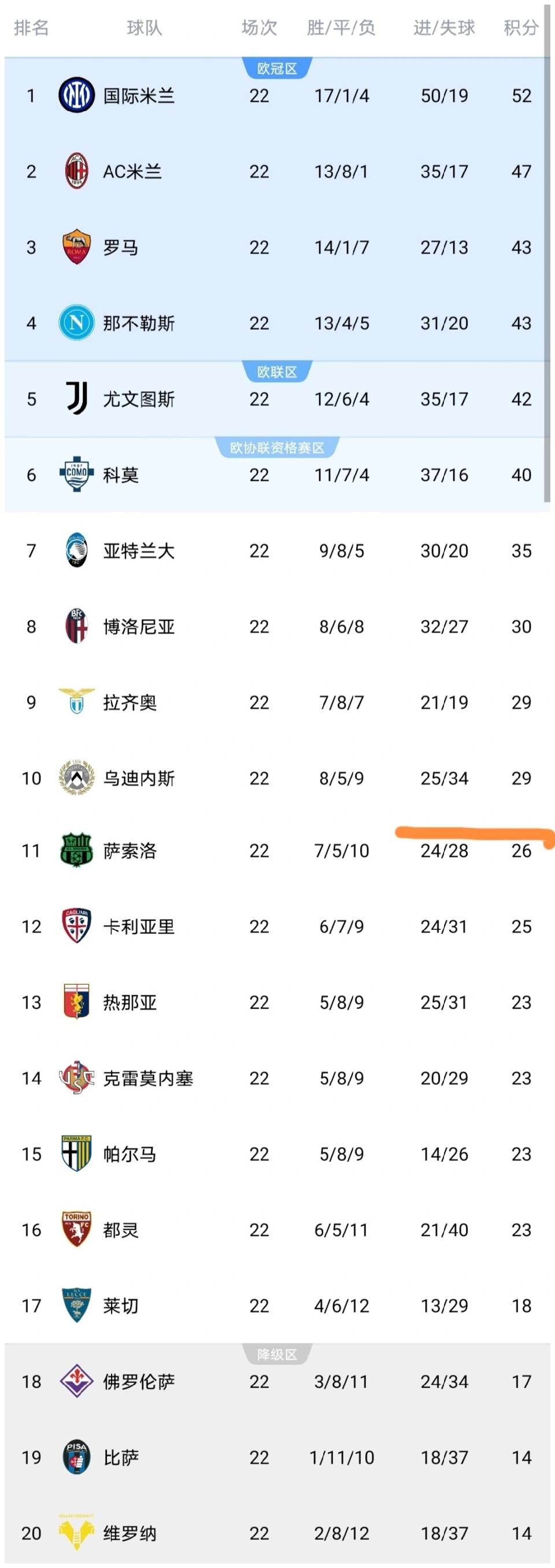Select the 胜/平/负 column header
The image size is (555, 1568).
tap(341, 28)
